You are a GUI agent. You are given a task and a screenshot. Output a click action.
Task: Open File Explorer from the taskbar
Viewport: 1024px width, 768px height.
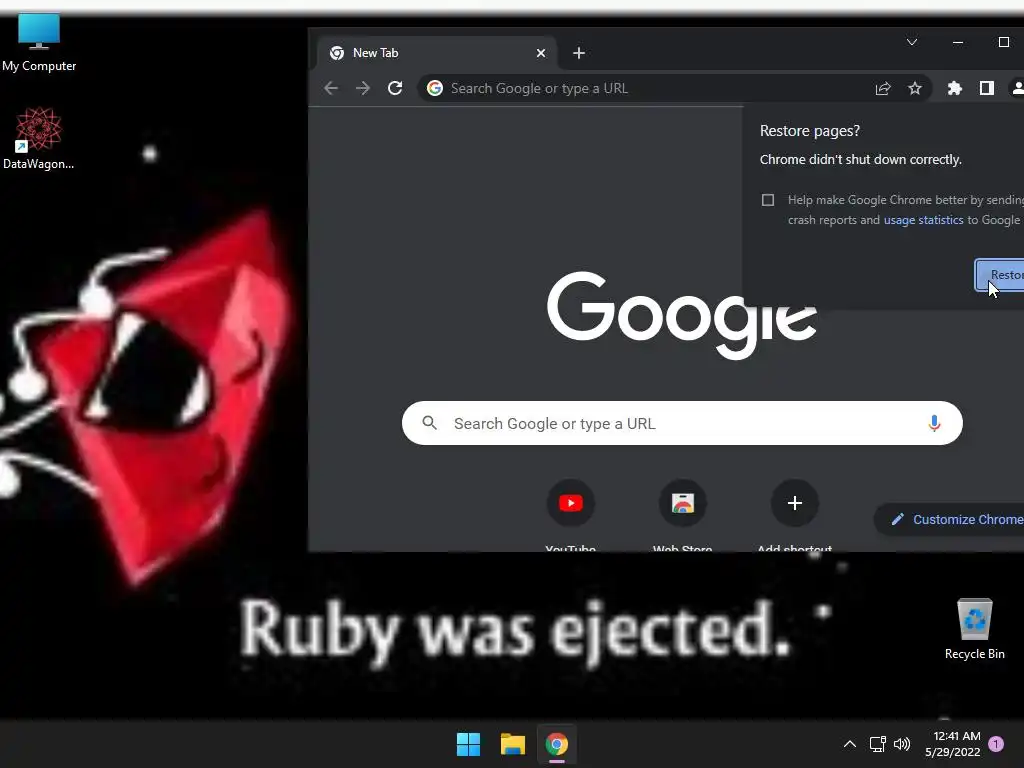click(513, 744)
